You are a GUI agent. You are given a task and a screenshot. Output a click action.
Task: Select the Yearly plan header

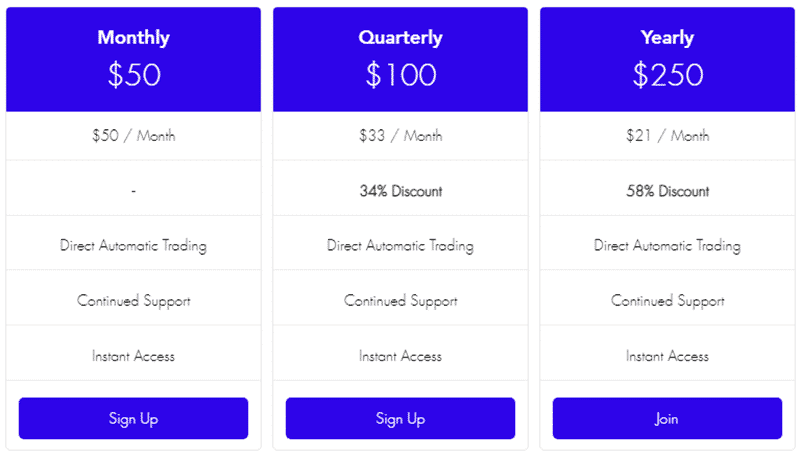tap(667, 59)
